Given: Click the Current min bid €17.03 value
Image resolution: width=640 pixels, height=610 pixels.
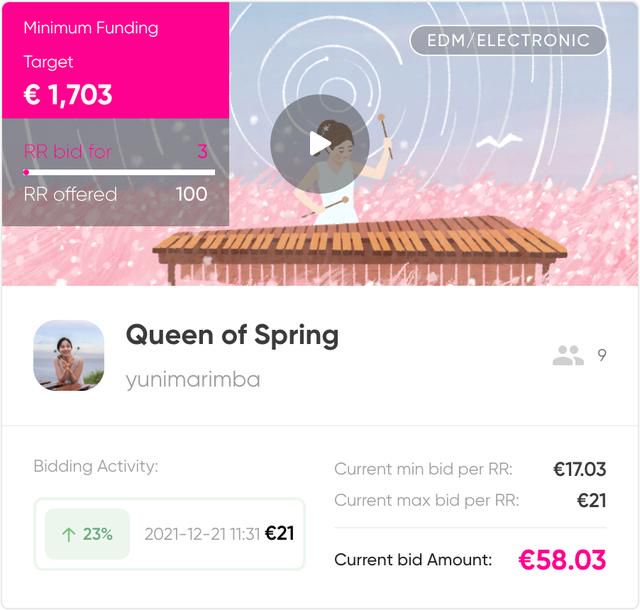Looking at the screenshot, I should 580,469.
